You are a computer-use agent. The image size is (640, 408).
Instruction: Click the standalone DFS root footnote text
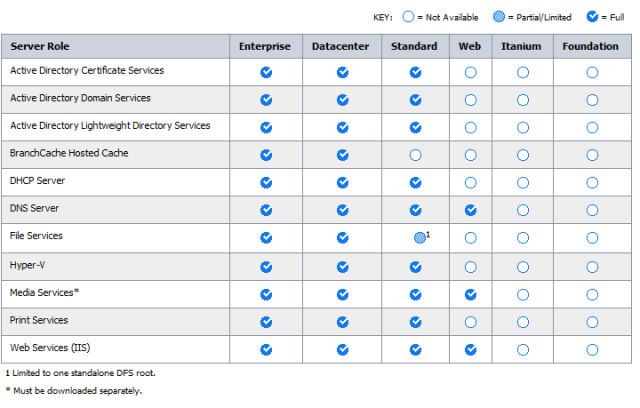[x=80, y=373]
